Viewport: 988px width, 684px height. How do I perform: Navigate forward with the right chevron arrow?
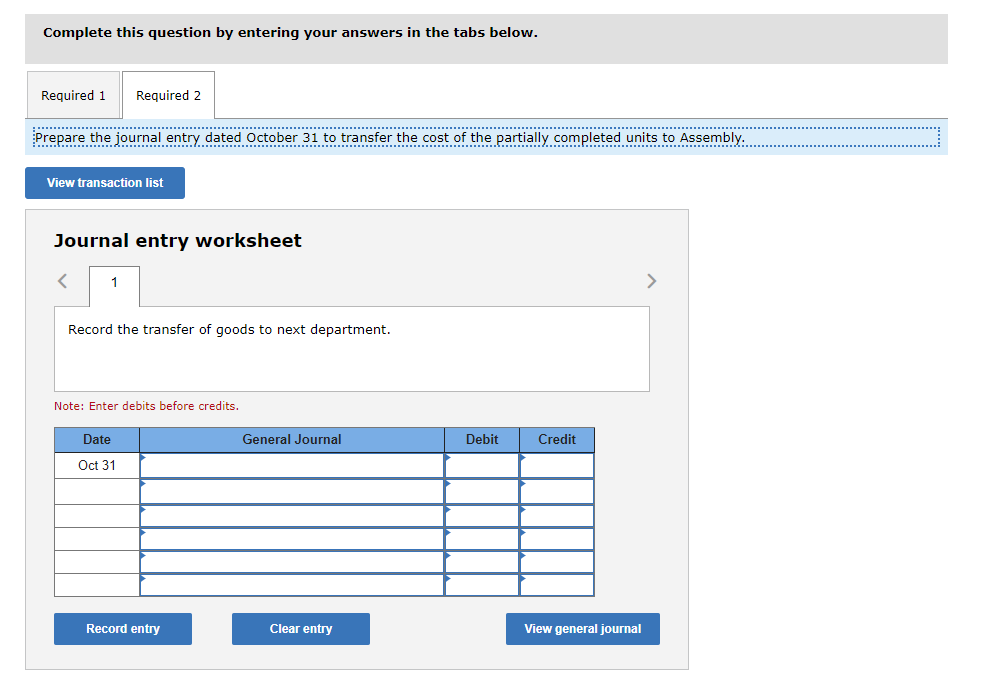click(x=651, y=281)
